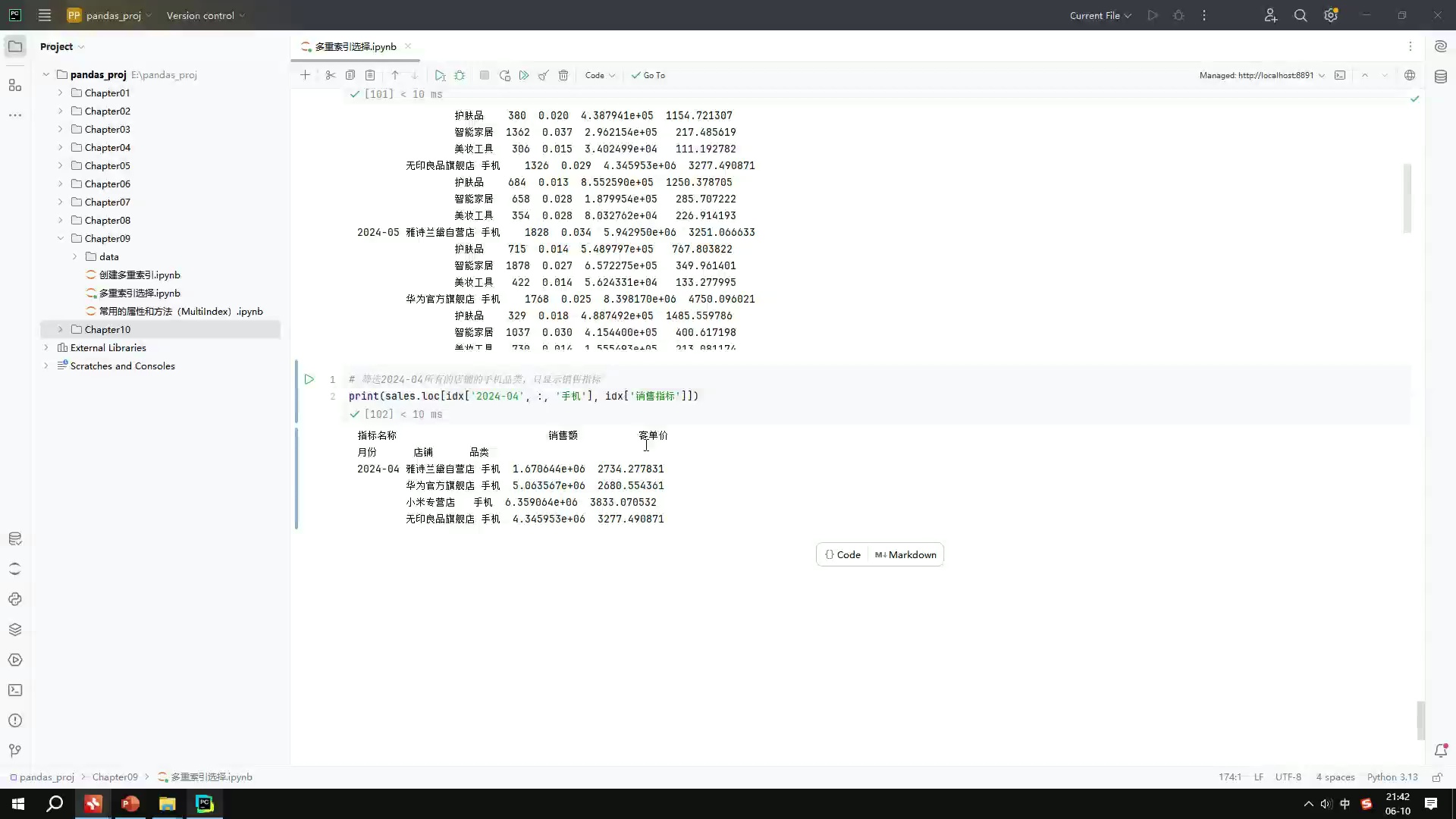Open Terminal tool window in sidebar
This screenshot has height=819, width=1456.
coord(15,690)
